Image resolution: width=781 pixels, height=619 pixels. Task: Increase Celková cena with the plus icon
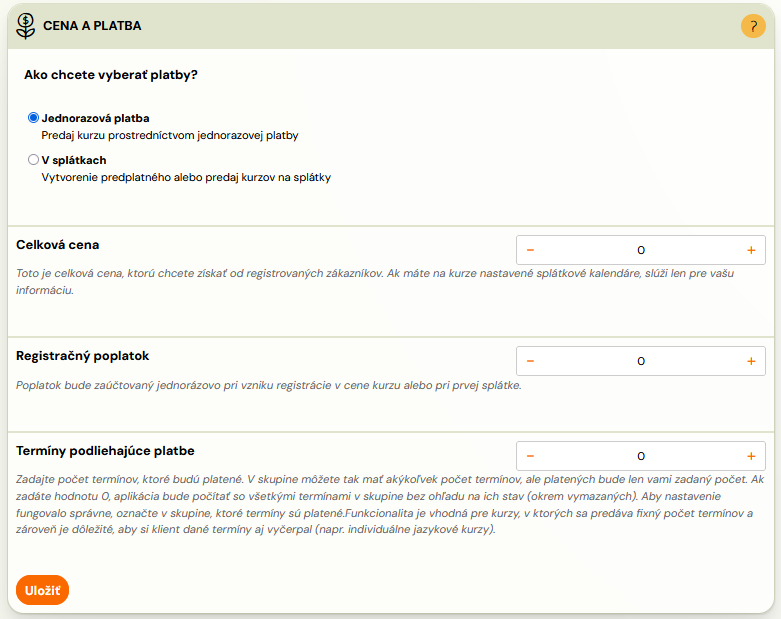pos(751,250)
